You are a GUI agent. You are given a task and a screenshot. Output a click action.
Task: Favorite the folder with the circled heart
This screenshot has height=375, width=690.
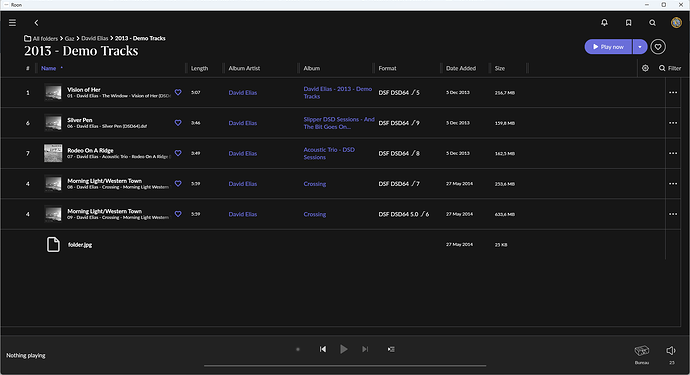[658, 47]
